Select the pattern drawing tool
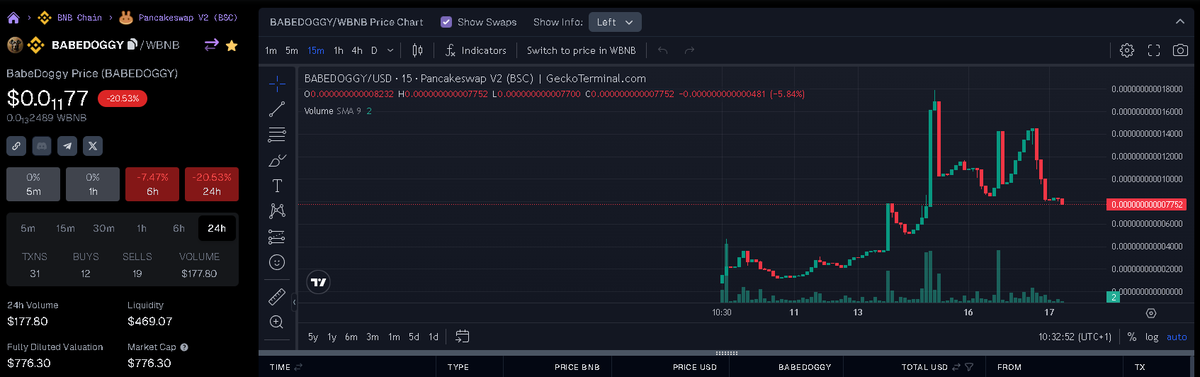 [x=277, y=211]
